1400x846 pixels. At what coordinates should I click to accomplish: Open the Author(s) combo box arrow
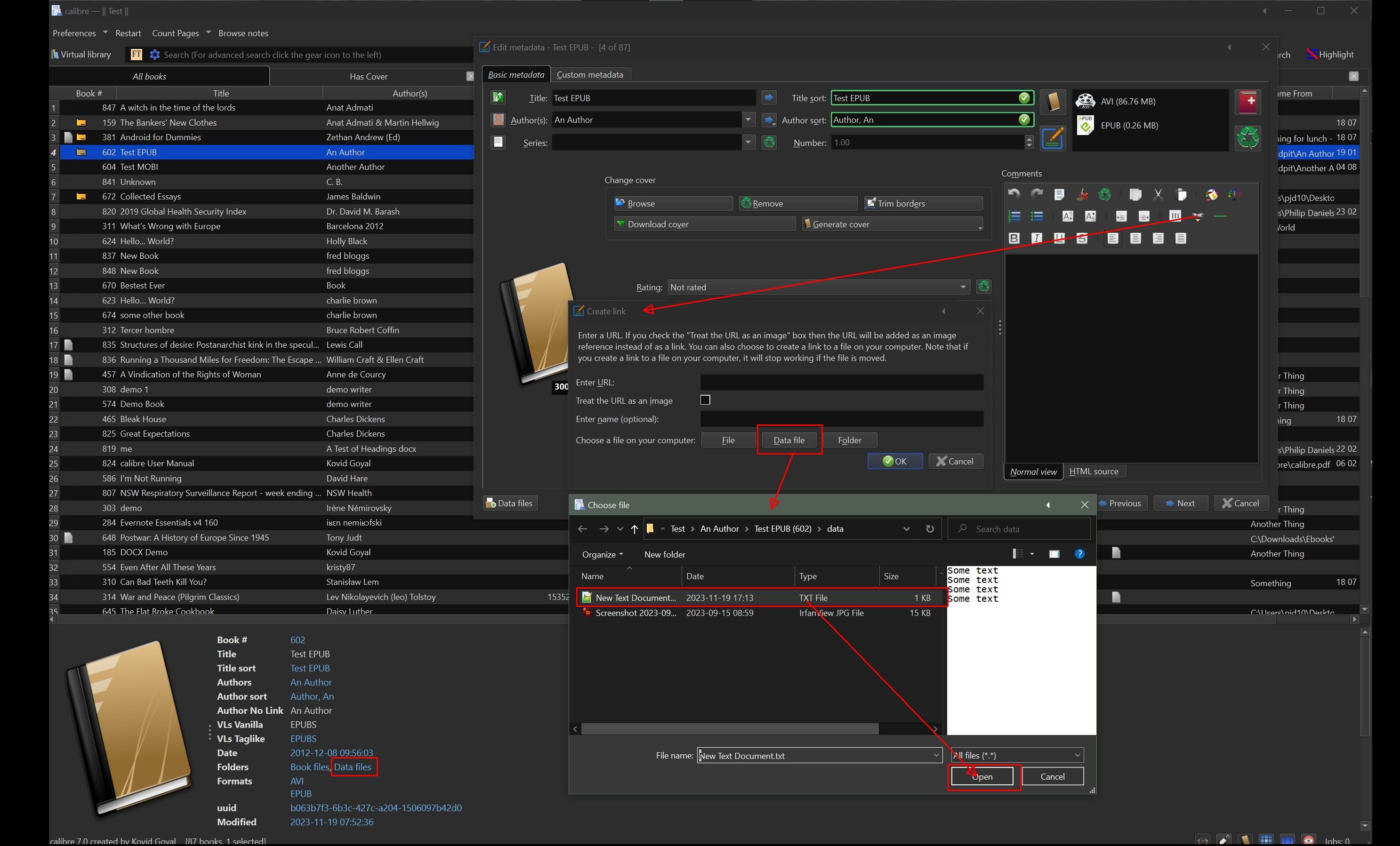click(x=748, y=120)
